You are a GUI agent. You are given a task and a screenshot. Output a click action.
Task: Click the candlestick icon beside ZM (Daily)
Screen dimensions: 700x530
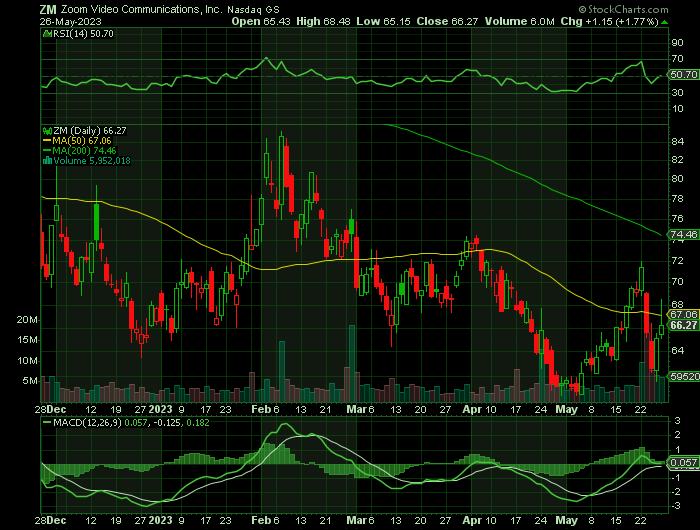pyautogui.click(x=47, y=131)
